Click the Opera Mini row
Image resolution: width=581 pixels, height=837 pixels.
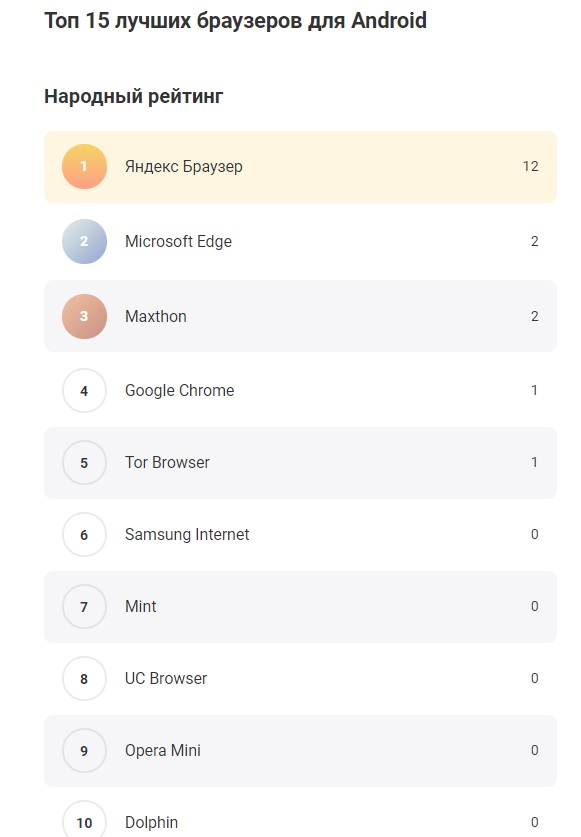point(300,751)
